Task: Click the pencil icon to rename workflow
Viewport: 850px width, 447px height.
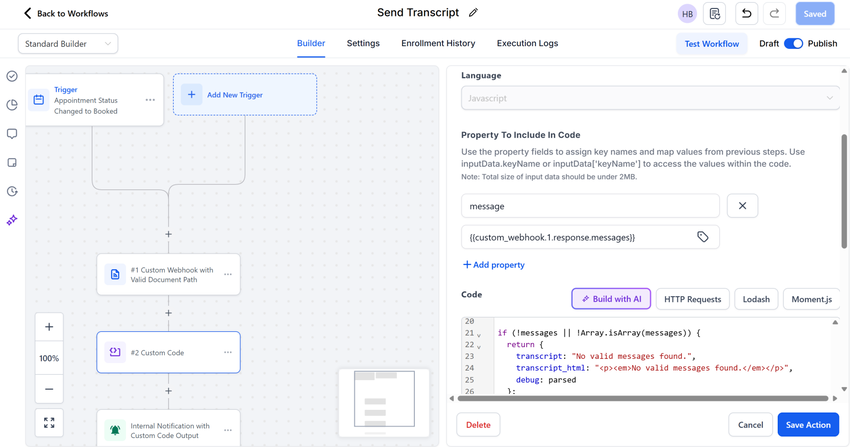Action: (x=473, y=13)
